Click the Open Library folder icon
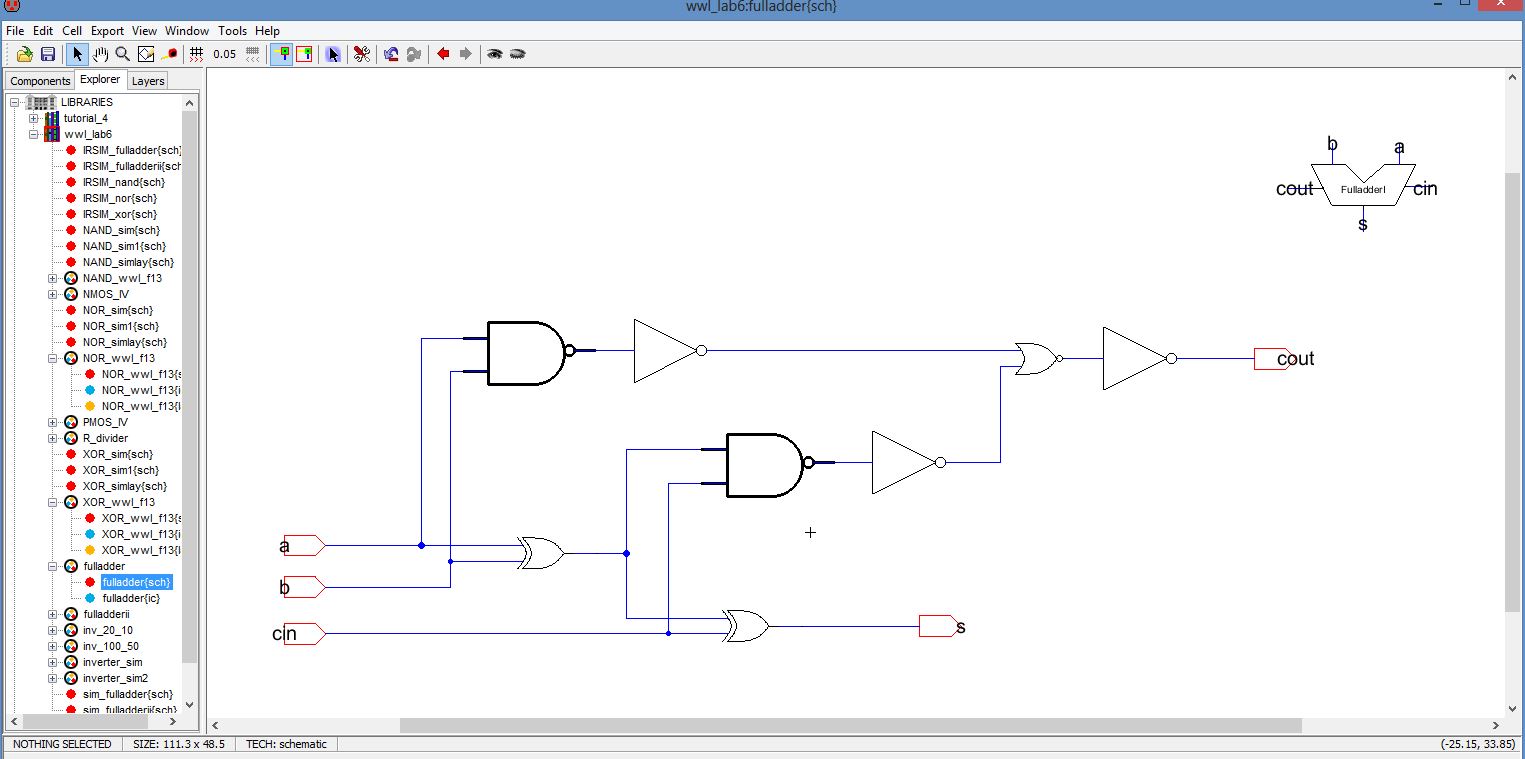1525x759 pixels. (x=24, y=54)
